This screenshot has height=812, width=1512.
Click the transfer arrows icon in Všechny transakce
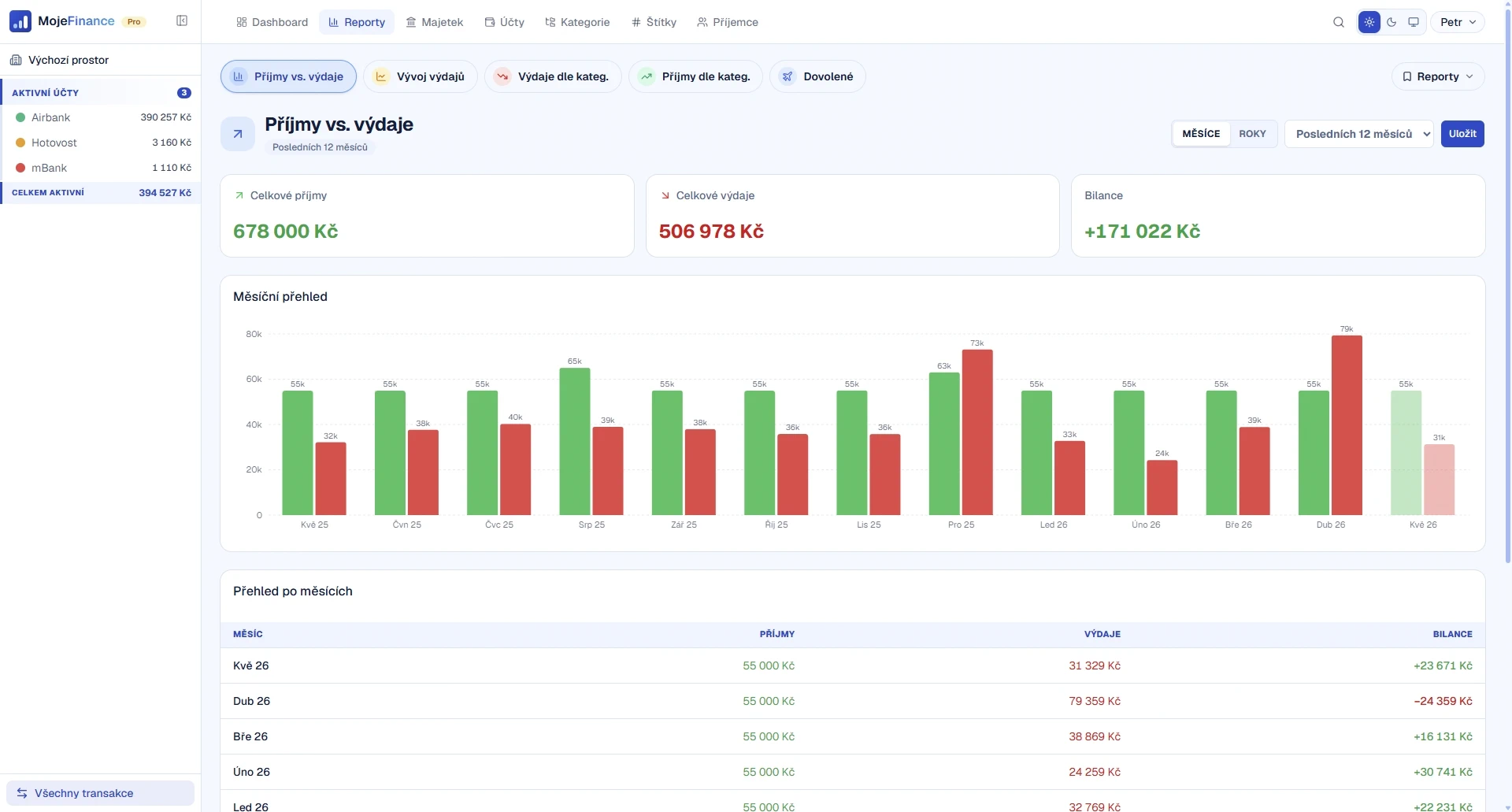[22, 793]
